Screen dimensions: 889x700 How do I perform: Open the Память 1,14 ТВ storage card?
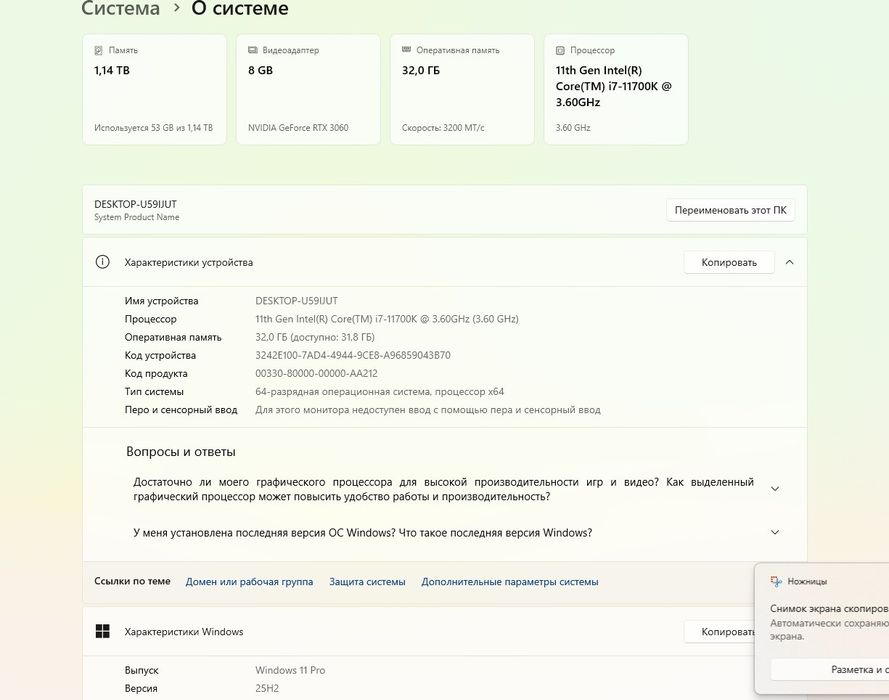tap(154, 89)
